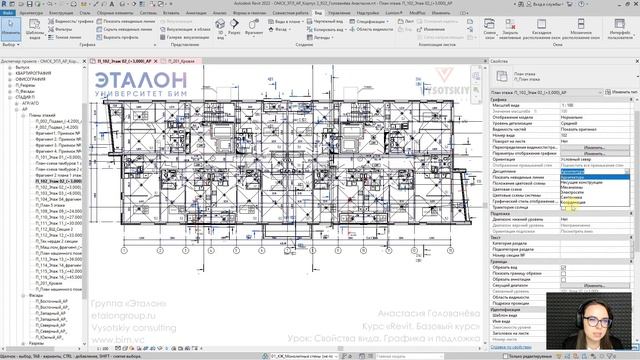Select the Изменить (Modify) arrow tool

(10, 29)
